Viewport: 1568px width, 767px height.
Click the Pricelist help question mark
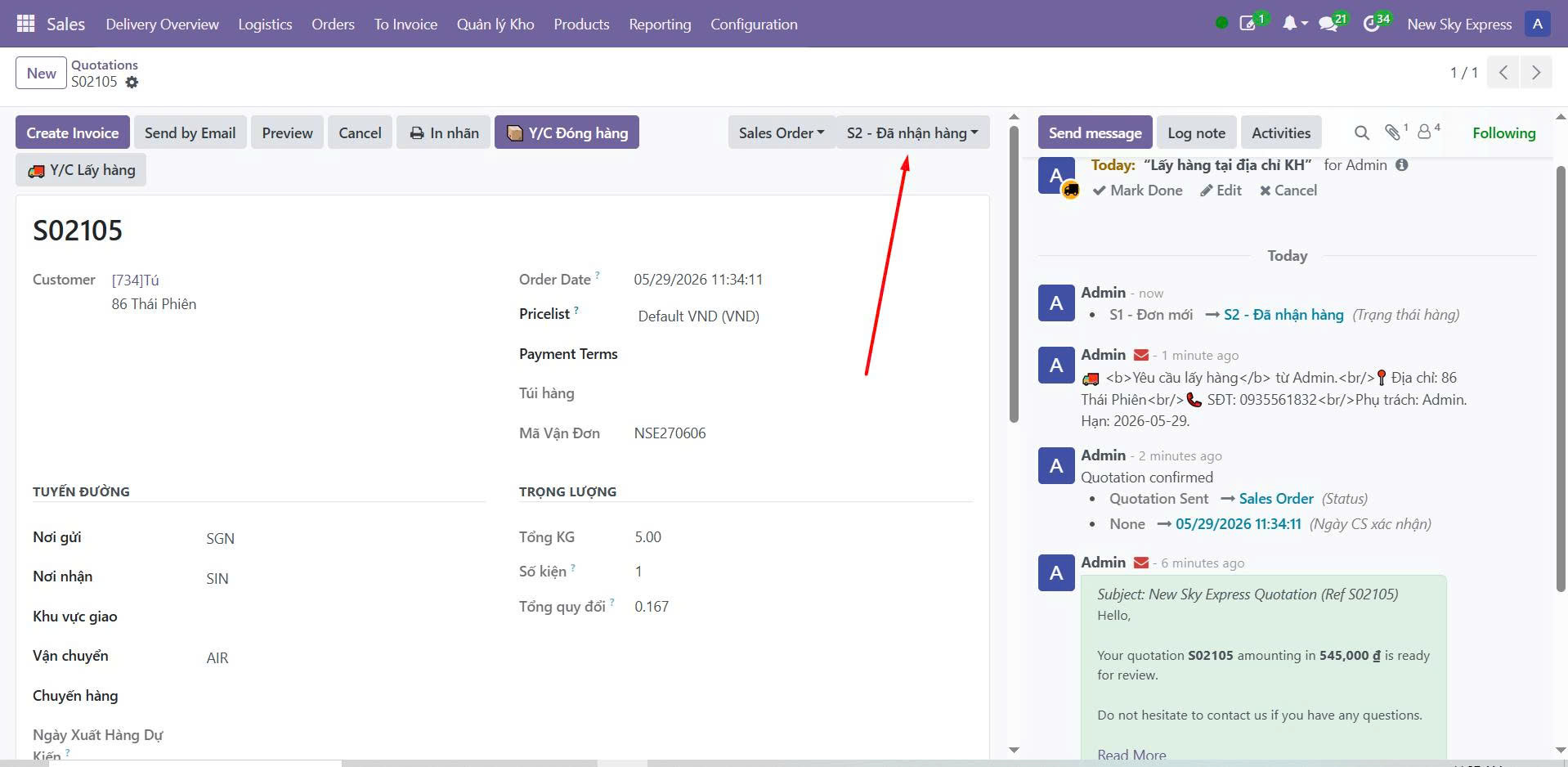coord(576,310)
